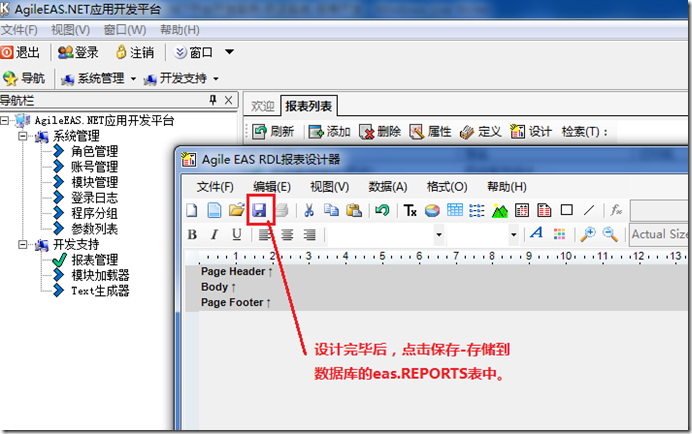The width and height of the screenshot is (692, 434).
Task: Insert a subreport icon in designer toolbar
Action: point(544,210)
